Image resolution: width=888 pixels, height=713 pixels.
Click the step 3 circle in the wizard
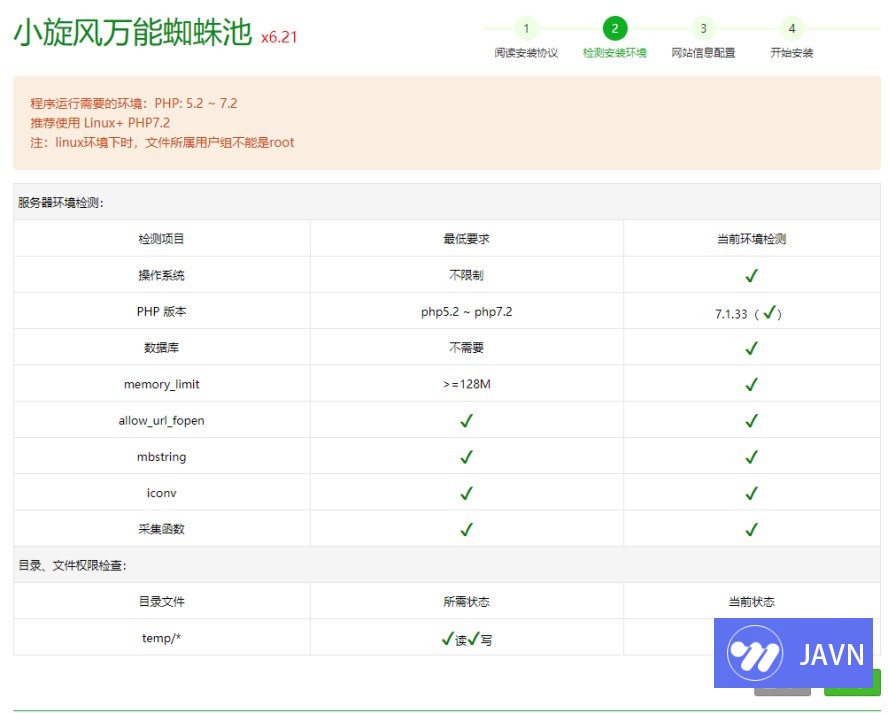703,28
